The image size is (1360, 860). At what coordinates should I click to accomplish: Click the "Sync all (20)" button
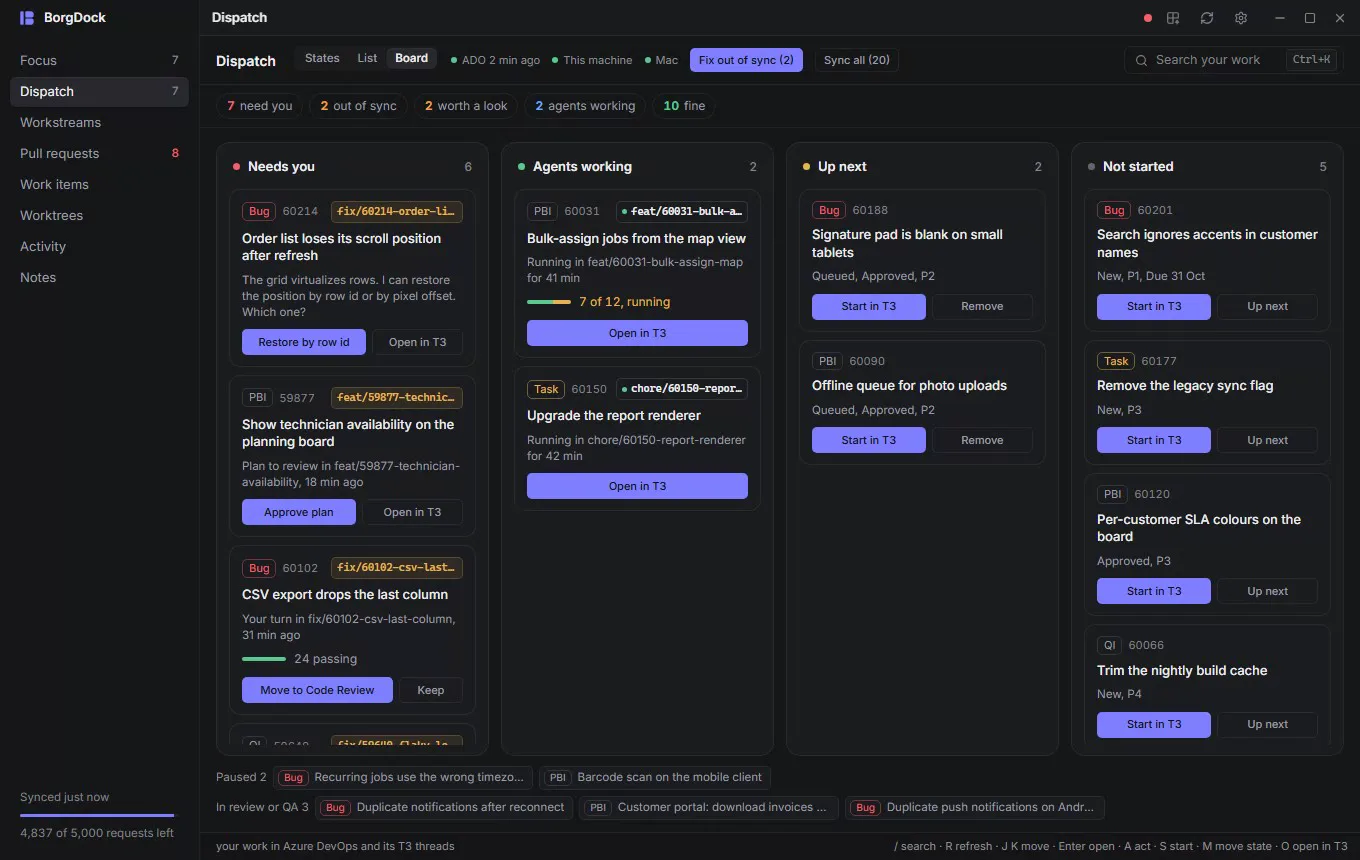click(x=857, y=60)
